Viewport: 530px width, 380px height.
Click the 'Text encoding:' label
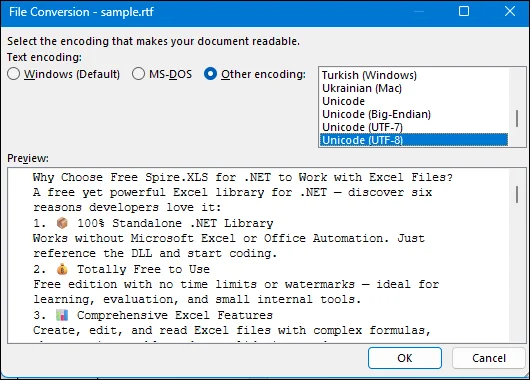coord(44,57)
